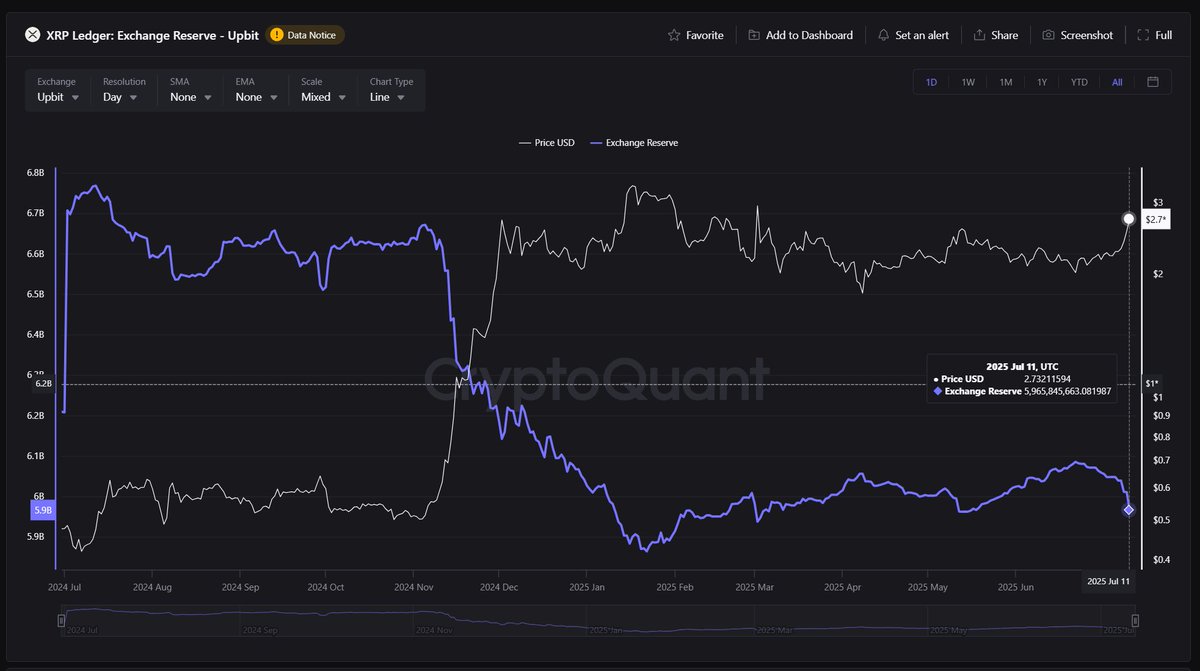
Task: Click the Share upload icon
Action: 979,35
